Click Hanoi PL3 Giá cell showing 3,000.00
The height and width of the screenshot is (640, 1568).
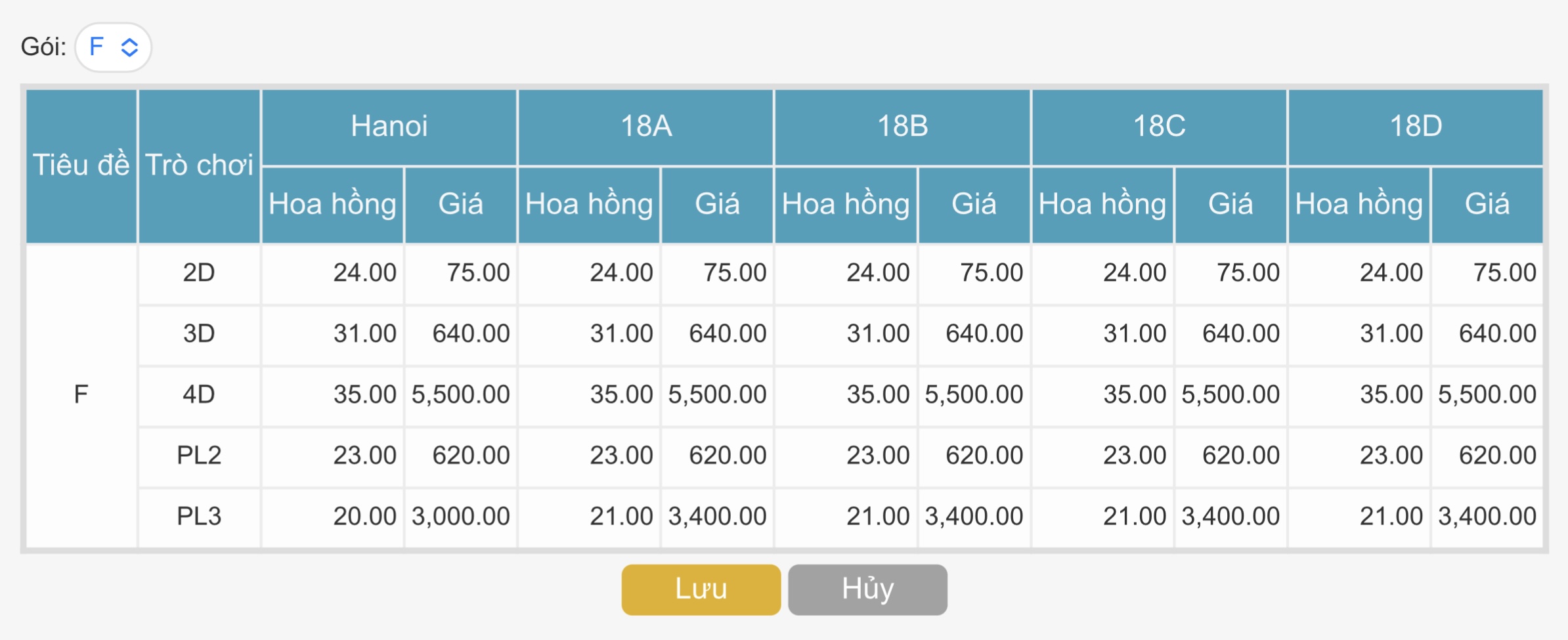pos(461,517)
